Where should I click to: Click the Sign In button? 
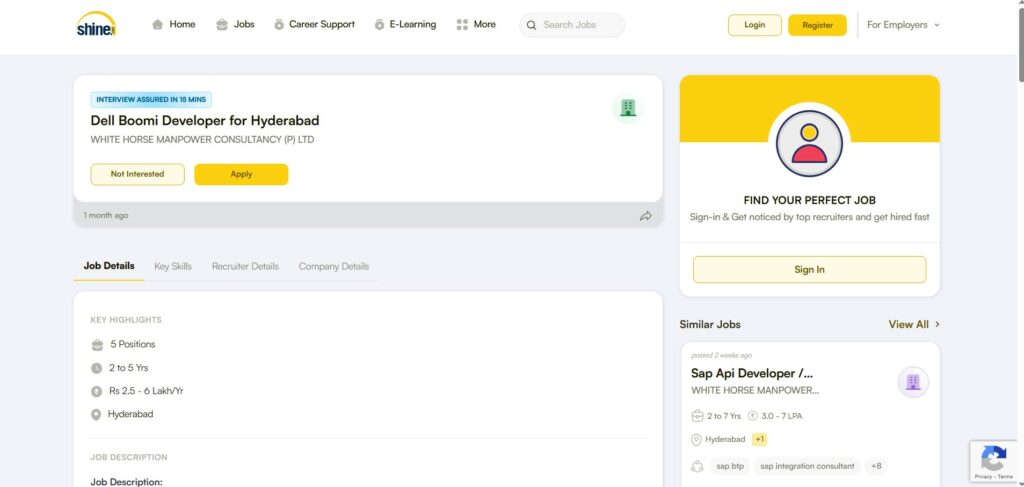coord(809,269)
